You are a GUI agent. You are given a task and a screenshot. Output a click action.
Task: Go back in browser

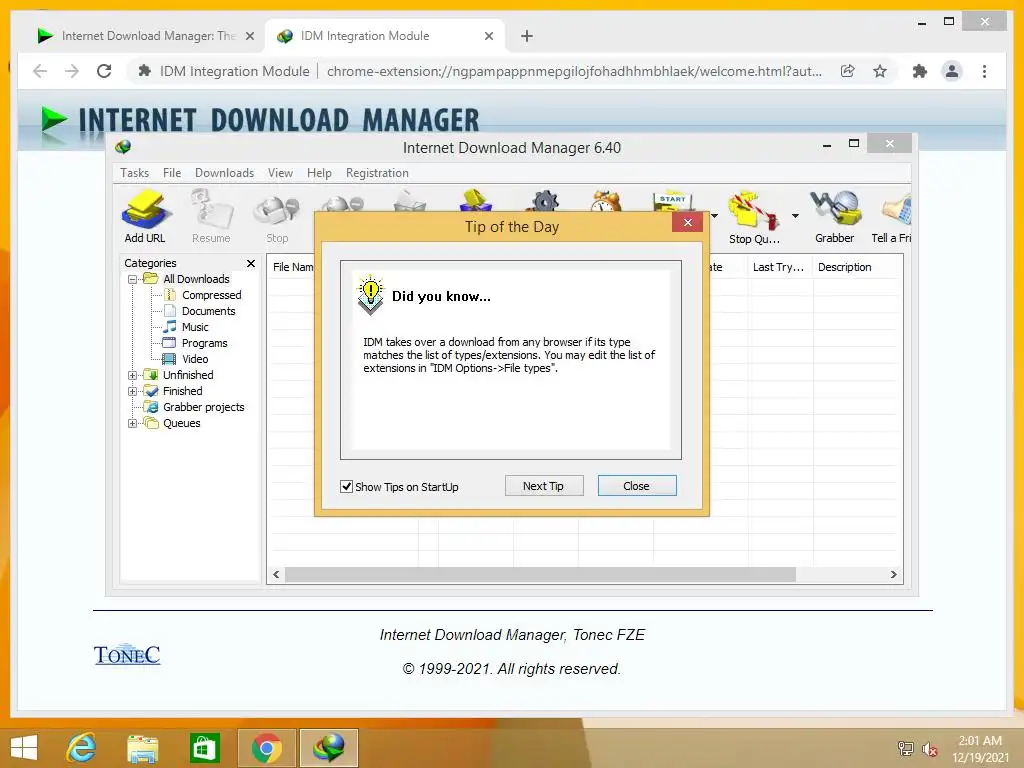coord(40,71)
